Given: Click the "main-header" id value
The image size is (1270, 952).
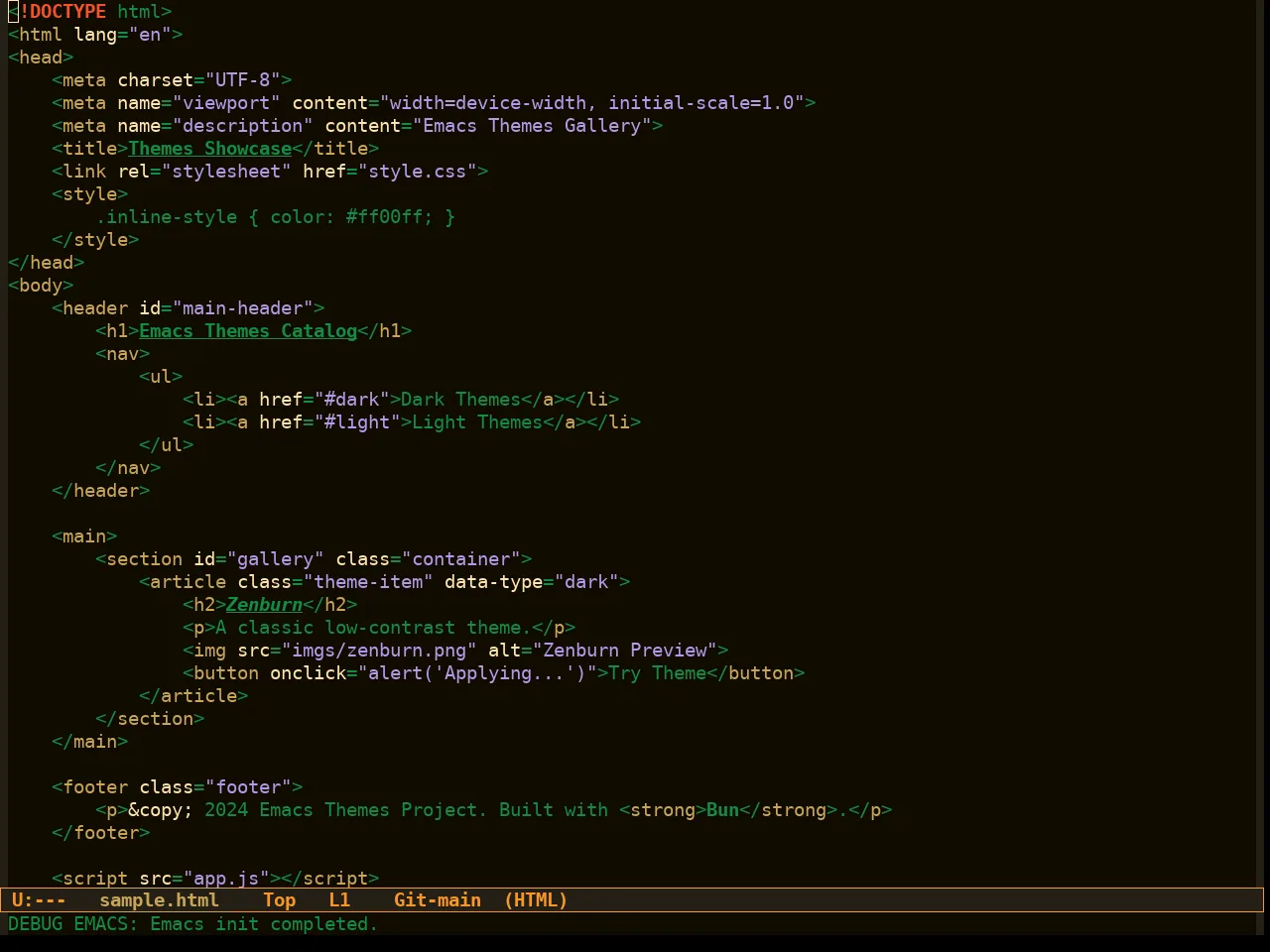Looking at the screenshot, I should coord(243,308).
